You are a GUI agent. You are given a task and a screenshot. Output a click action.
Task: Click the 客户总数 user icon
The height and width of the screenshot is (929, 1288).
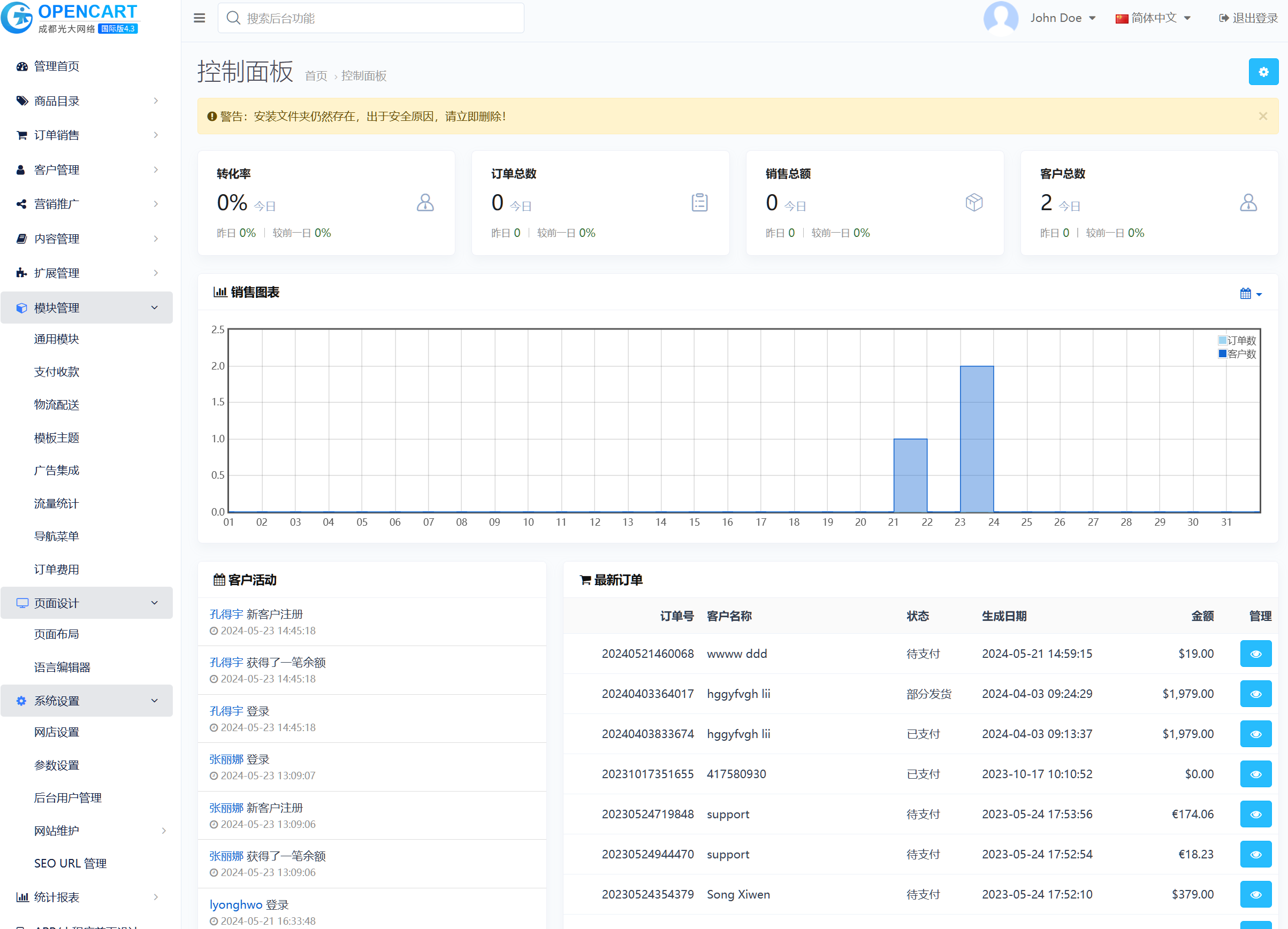point(1248,203)
